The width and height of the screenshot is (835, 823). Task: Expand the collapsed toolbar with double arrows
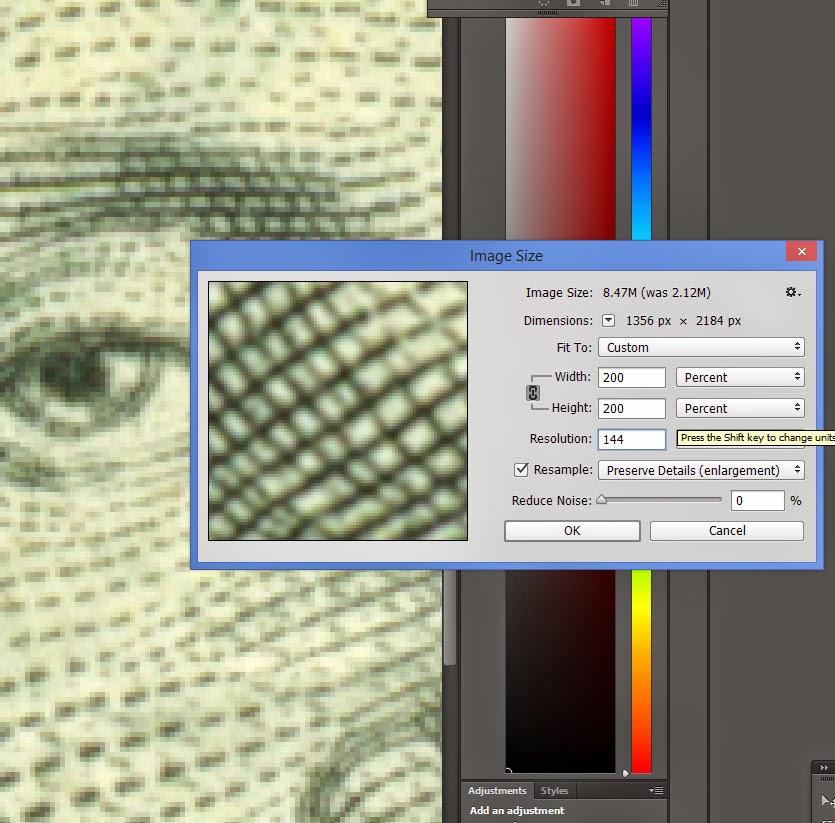pyautogui.click(x=824, y=767)
